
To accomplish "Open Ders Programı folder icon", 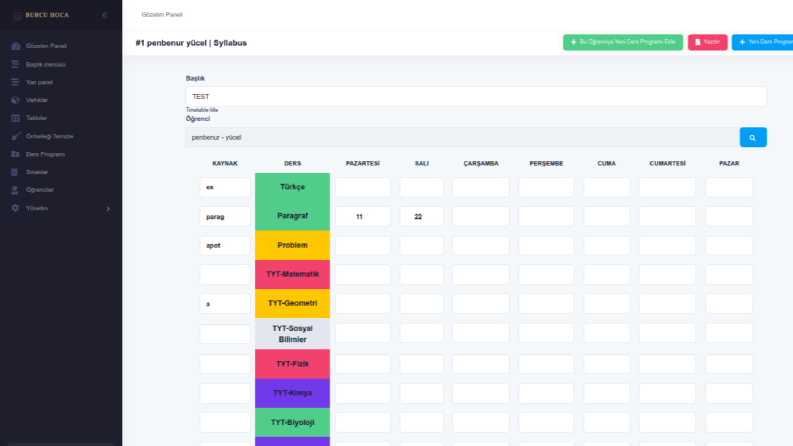I will click(x=16, y=154).
